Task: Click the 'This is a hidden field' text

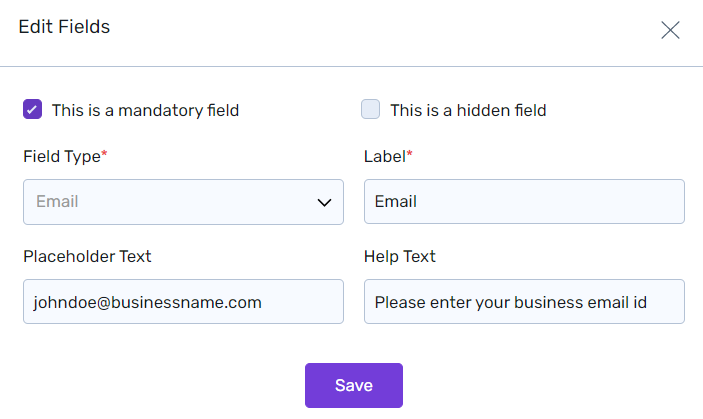Action: tap(468, 111)
